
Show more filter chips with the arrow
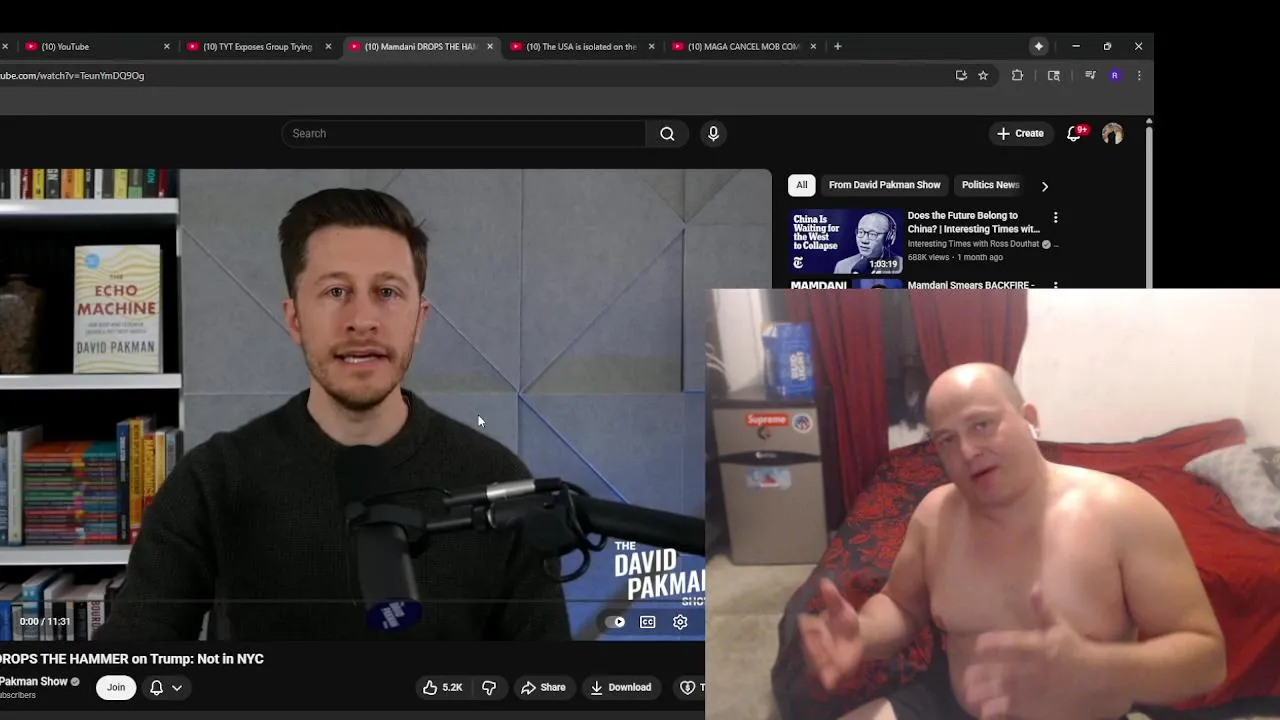(x=1045, y=186)
